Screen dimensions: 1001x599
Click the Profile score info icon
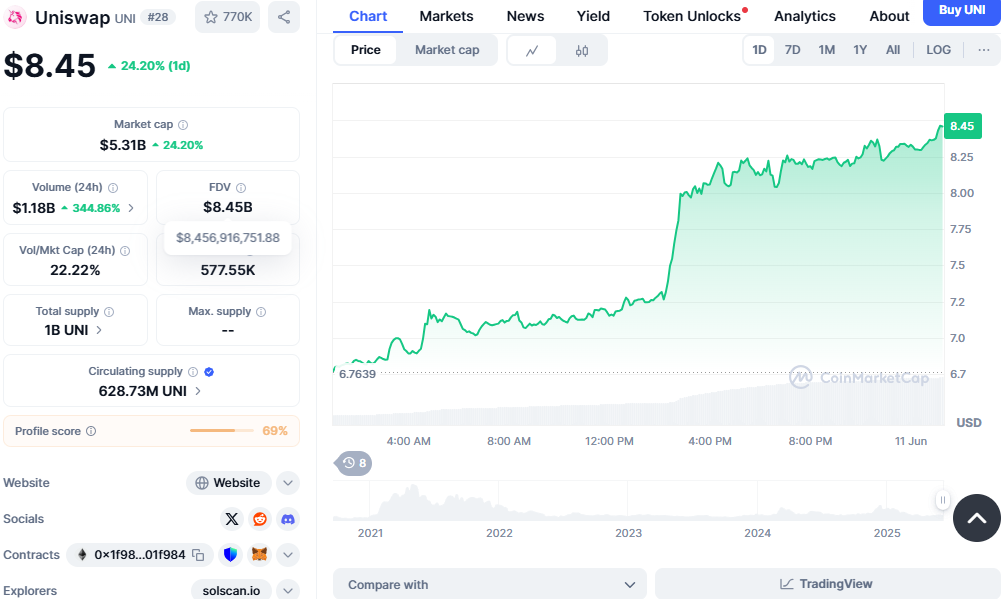tap(91, 431)
